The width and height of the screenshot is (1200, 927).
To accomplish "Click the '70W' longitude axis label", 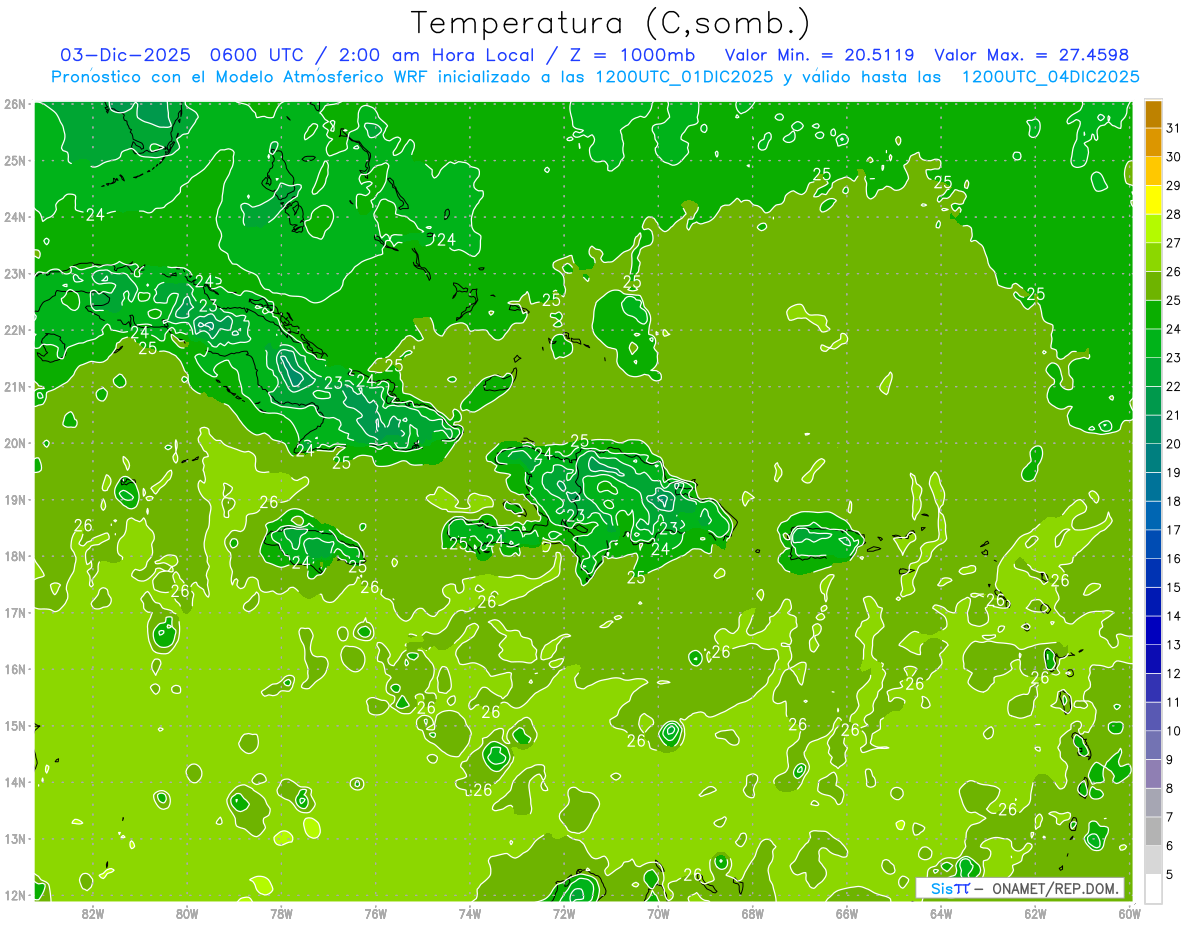I will click(x=658, y=913).
